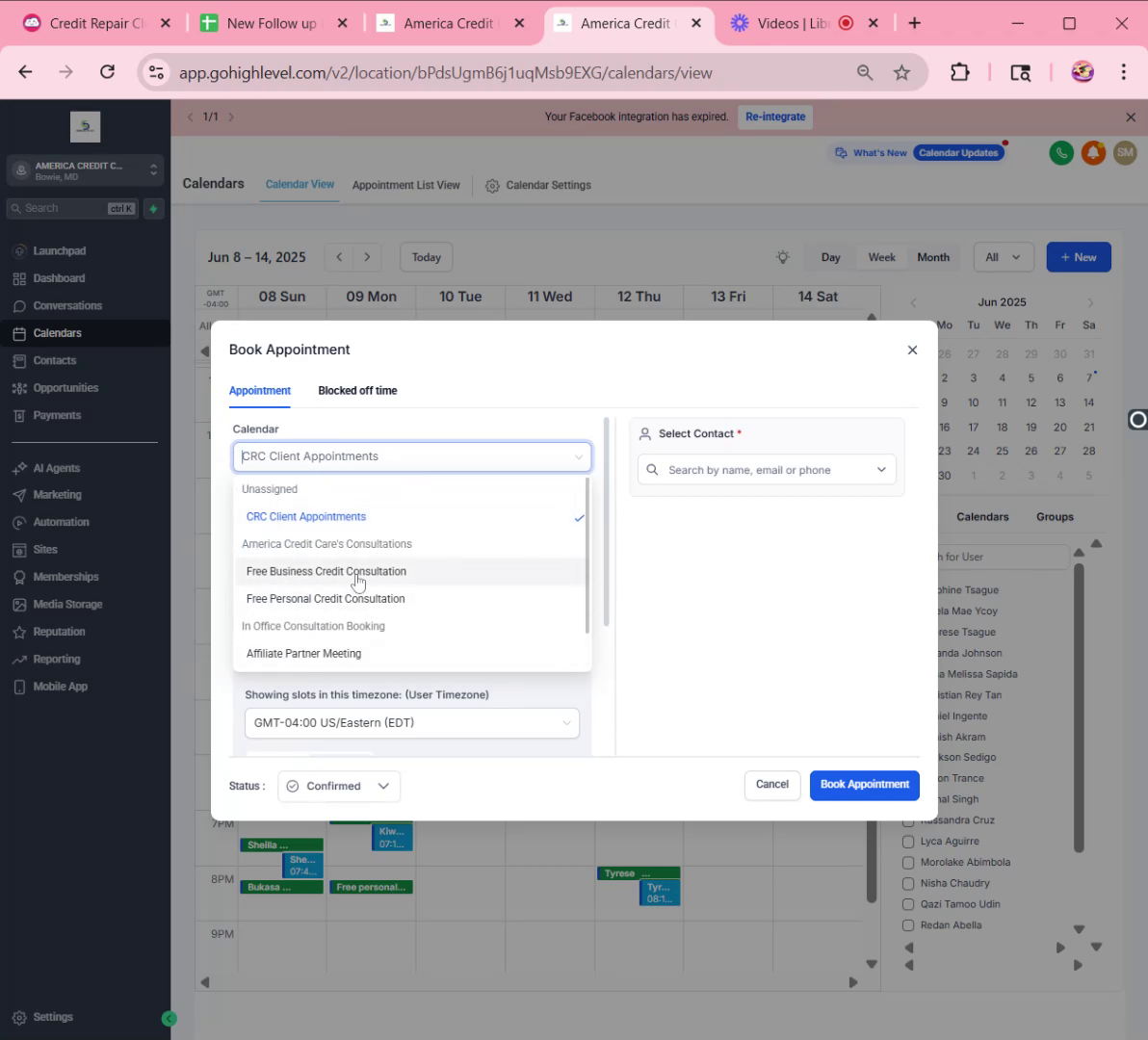The image size is (1148, 1040).
Task: Select Free Personal Credit Consultation option
Action: pyautogui.click(x=411, y=599)
